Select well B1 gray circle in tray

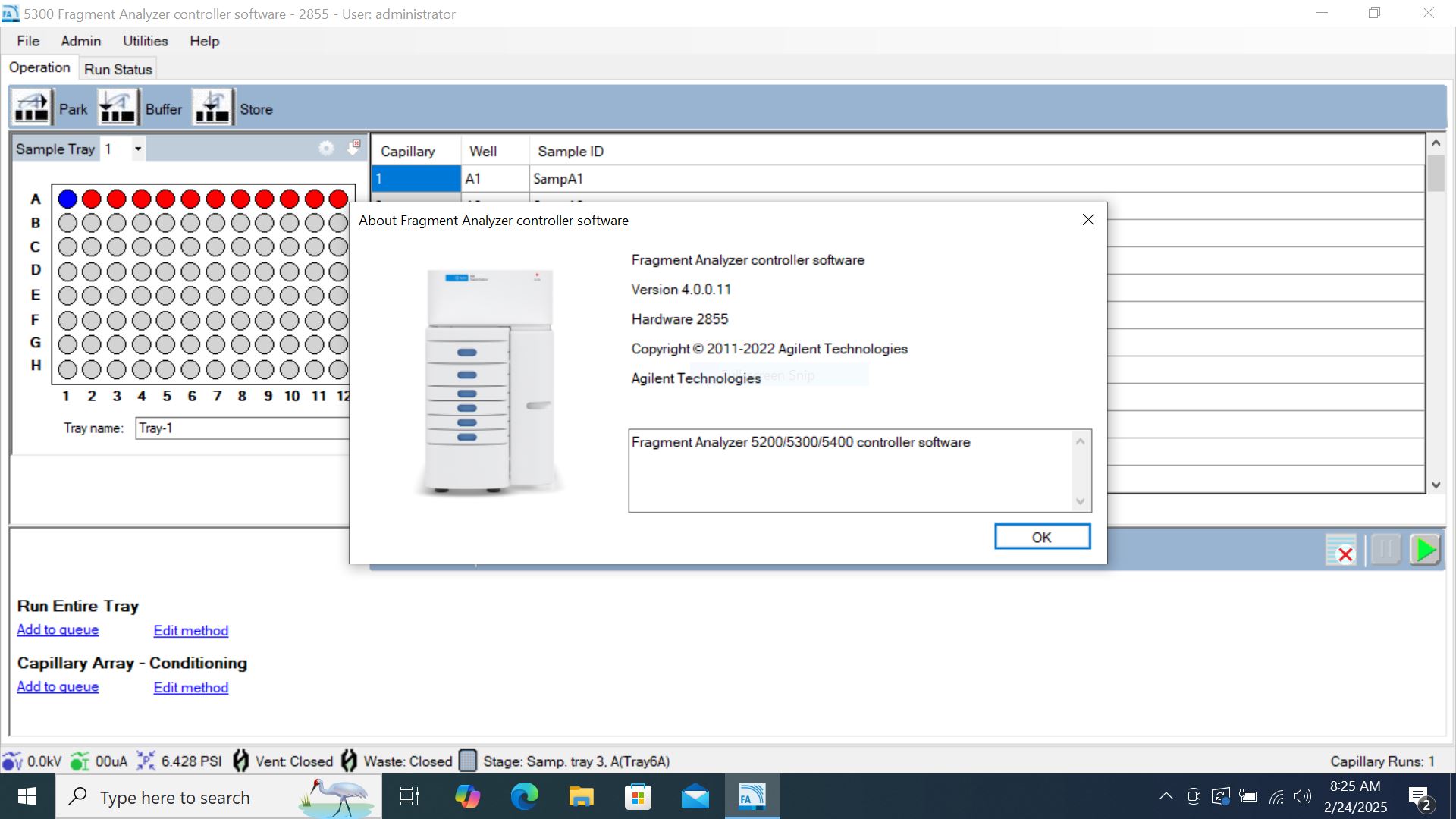point(67,223)
